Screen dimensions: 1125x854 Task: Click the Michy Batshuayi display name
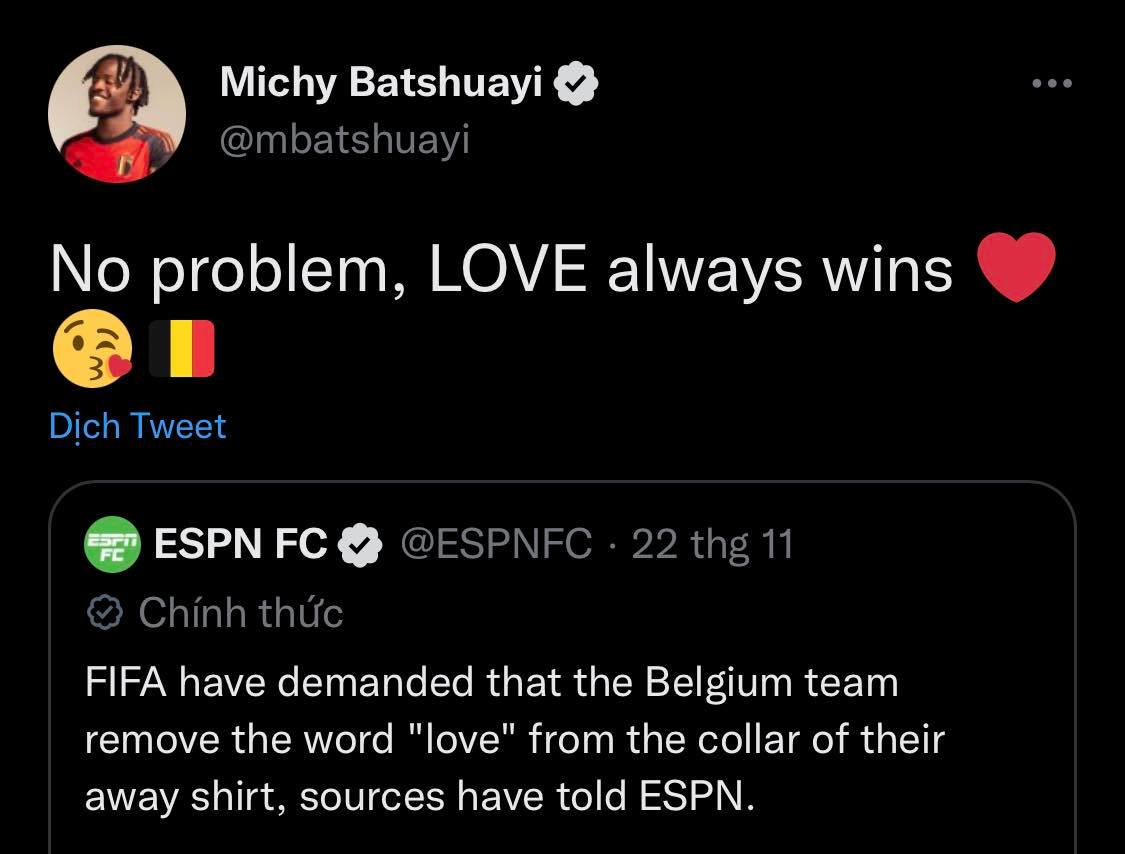point(380,84)
